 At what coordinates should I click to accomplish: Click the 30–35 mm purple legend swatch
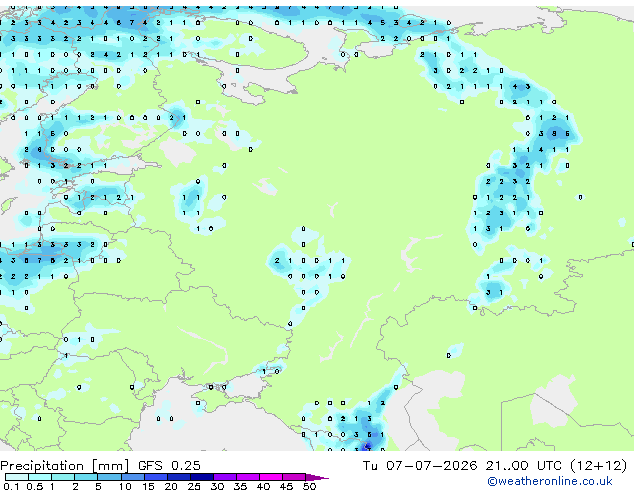tap(224, 477)
